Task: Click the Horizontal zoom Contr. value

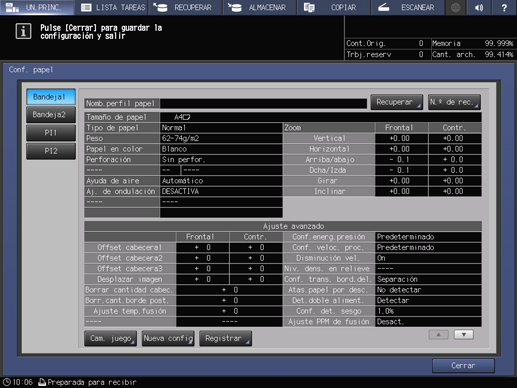Action: coord(455,149)
